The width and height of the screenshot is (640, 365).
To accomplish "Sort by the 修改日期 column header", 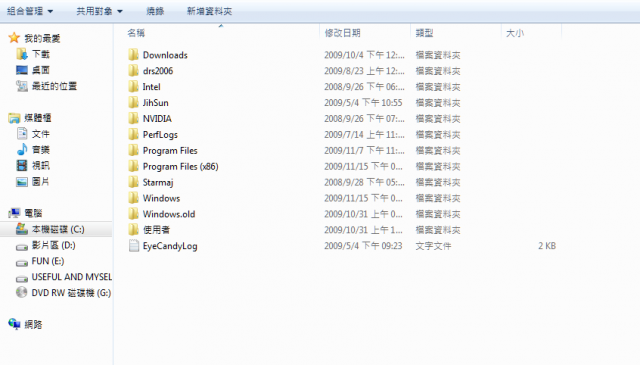I will tap(342, 33).
